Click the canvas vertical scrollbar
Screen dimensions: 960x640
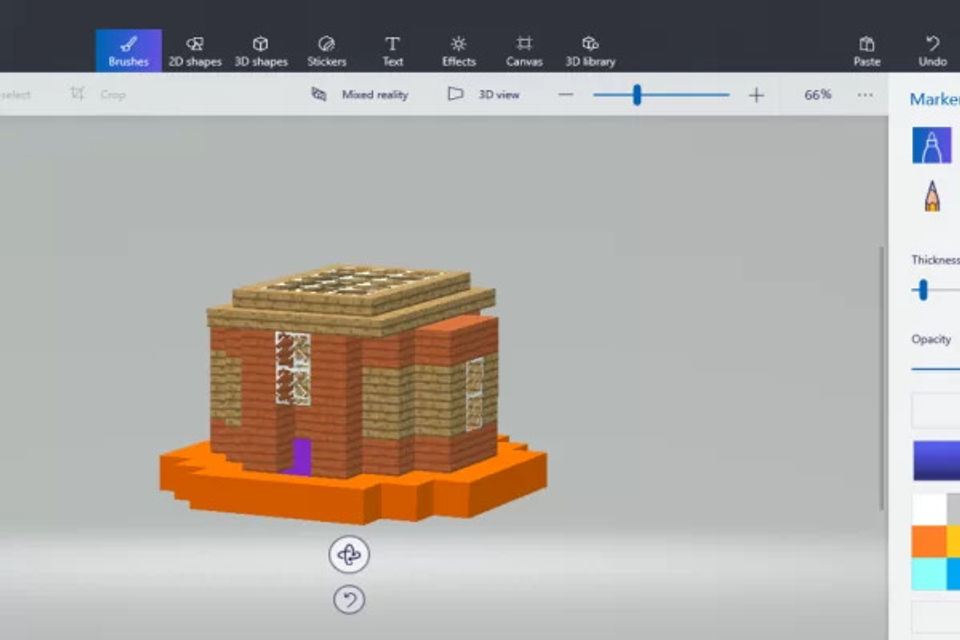click(882, 378)
